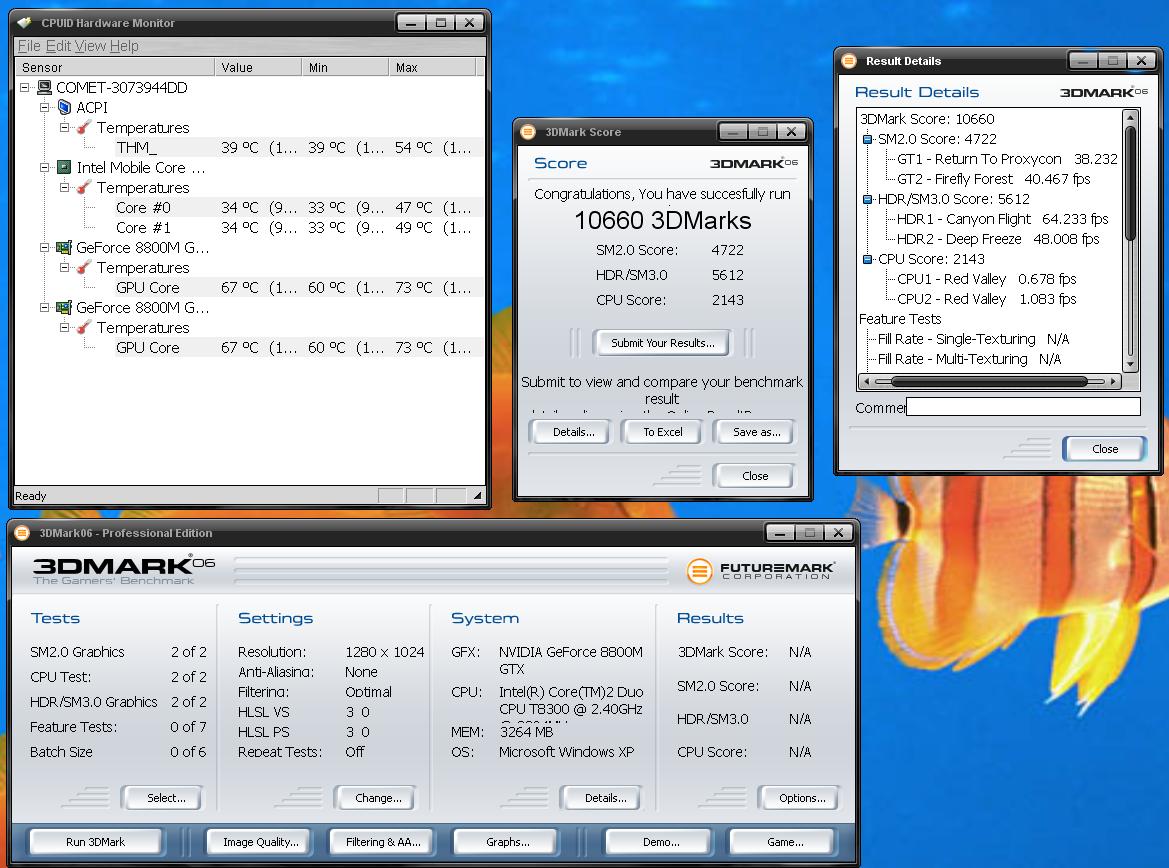
Task: Click the vertical scrollbar thumb in Result Details
Action: point(1130,183)
